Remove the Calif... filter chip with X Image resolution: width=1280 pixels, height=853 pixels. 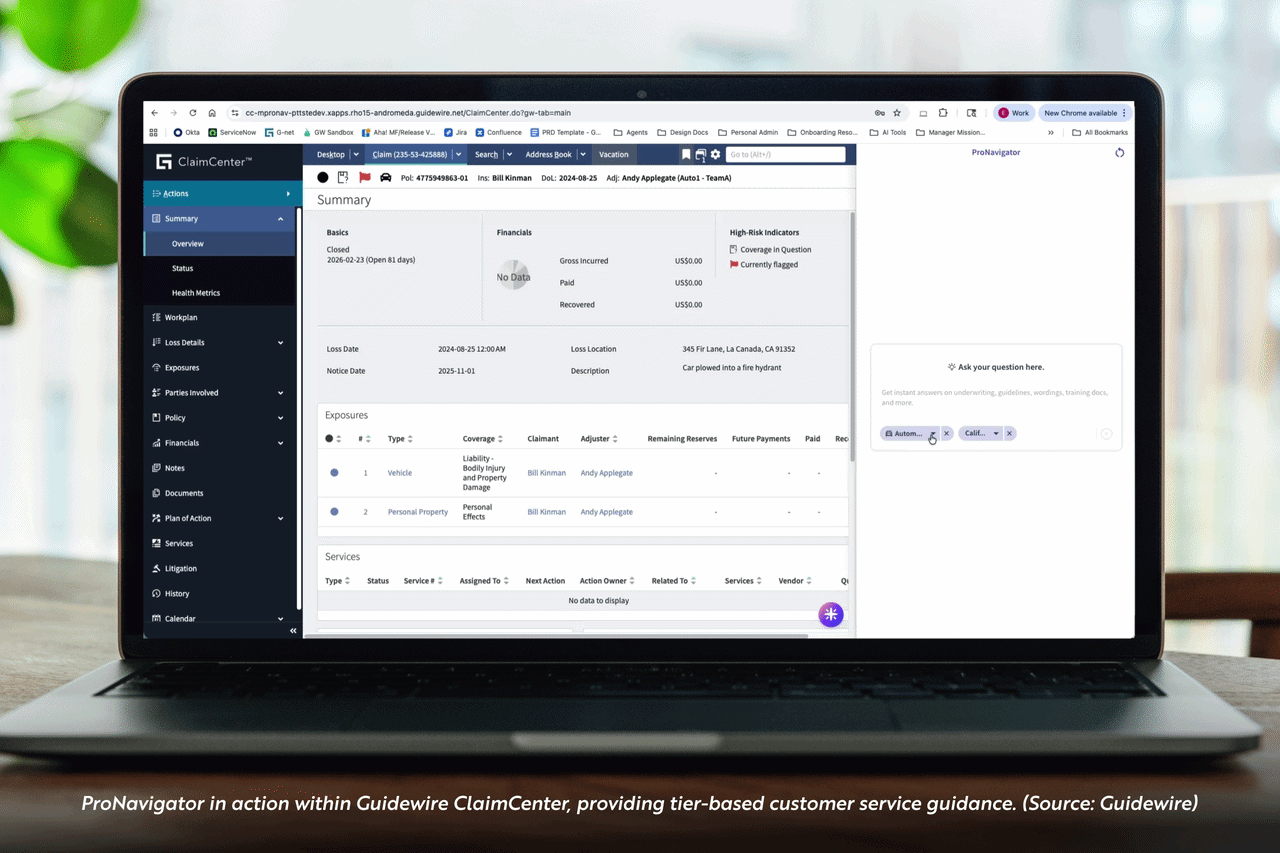tap(1010, 433)
